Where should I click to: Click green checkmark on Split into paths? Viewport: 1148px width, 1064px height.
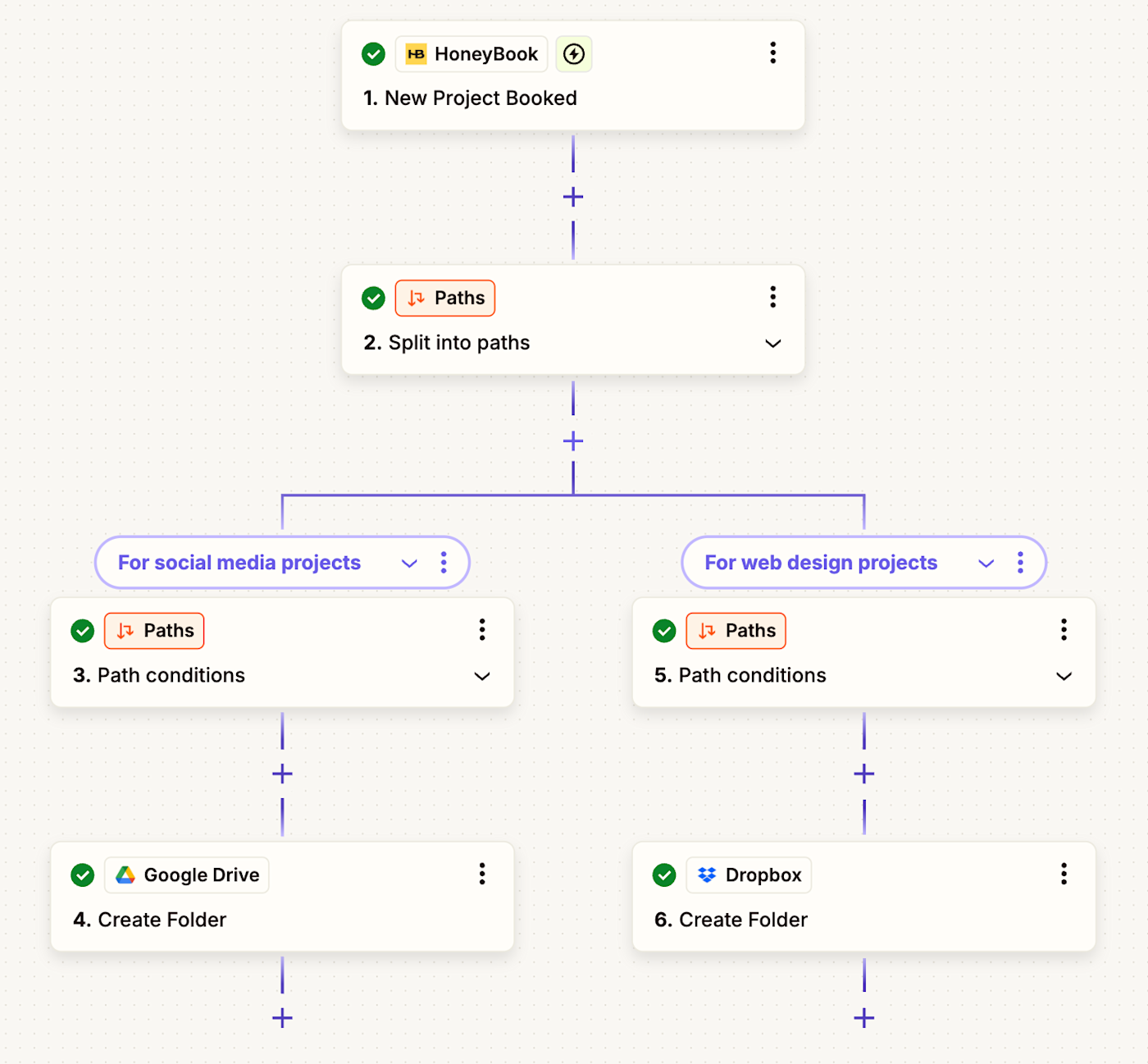click(373, 298)
